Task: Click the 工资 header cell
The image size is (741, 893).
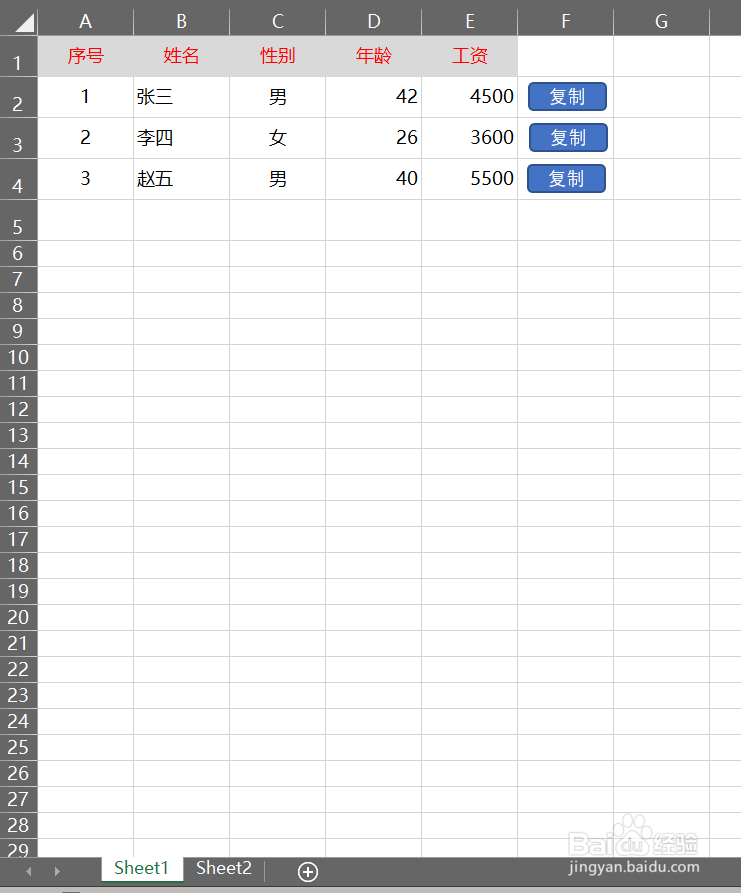Action: coord(470,56)
